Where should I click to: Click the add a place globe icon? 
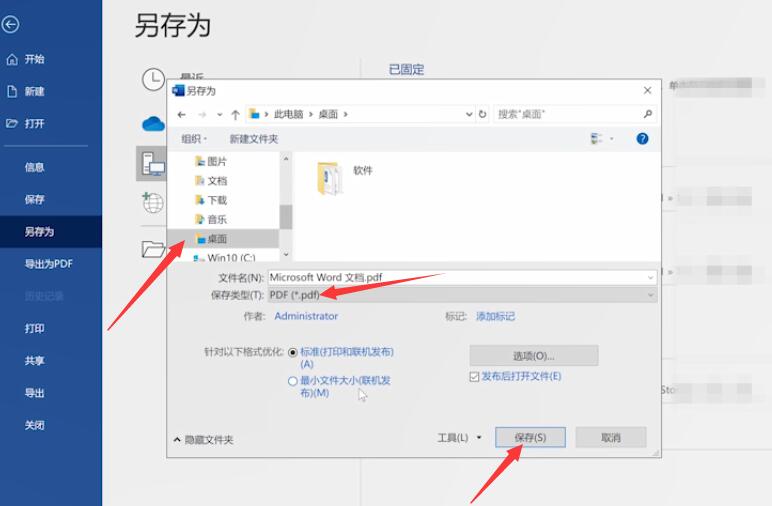pos(153,202)
